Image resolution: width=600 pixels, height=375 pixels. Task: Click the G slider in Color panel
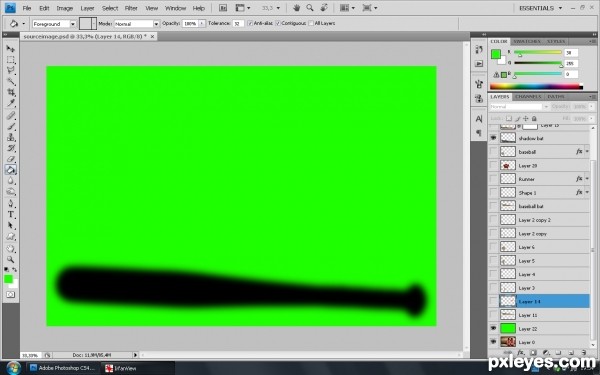click(x=538, y=63)
